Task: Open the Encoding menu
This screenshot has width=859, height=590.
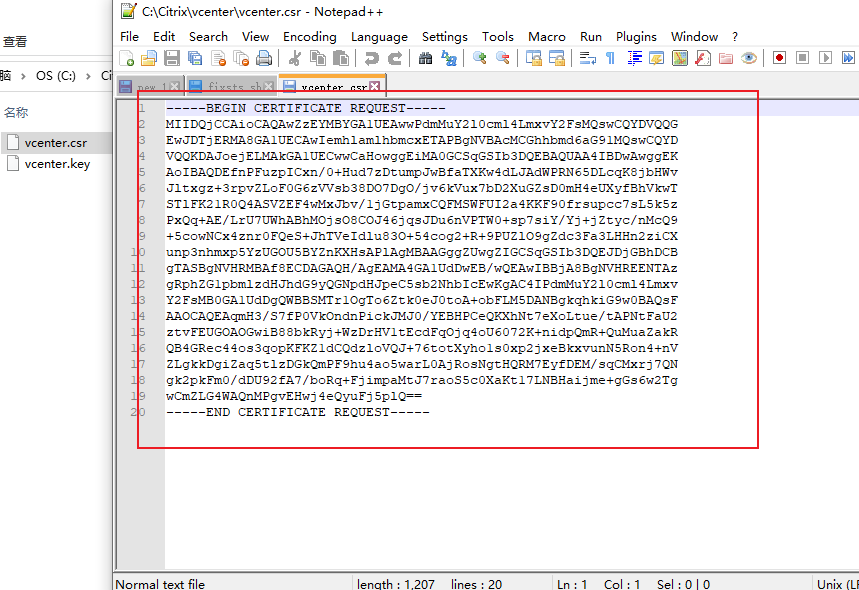Action: tap(309, 36)
